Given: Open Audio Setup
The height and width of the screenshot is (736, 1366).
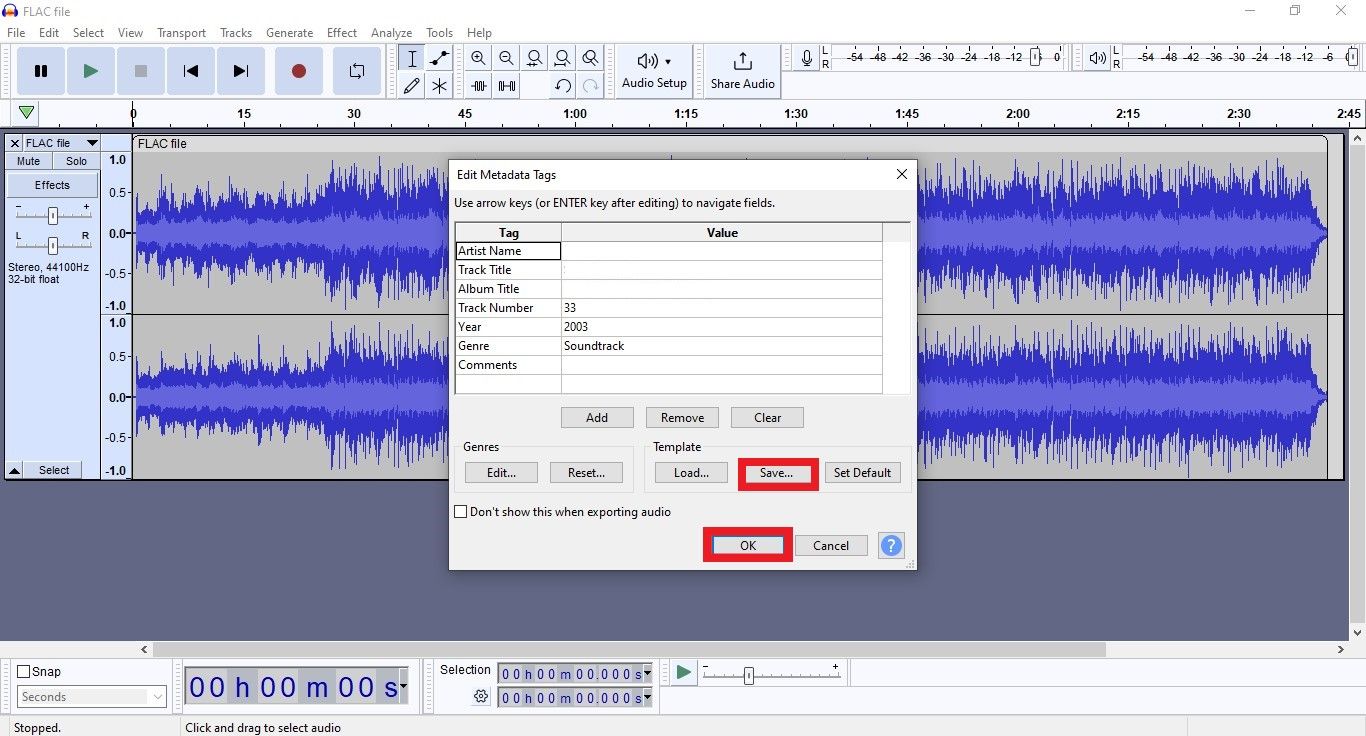Looking at the screenshot, I should click(654, 70).
